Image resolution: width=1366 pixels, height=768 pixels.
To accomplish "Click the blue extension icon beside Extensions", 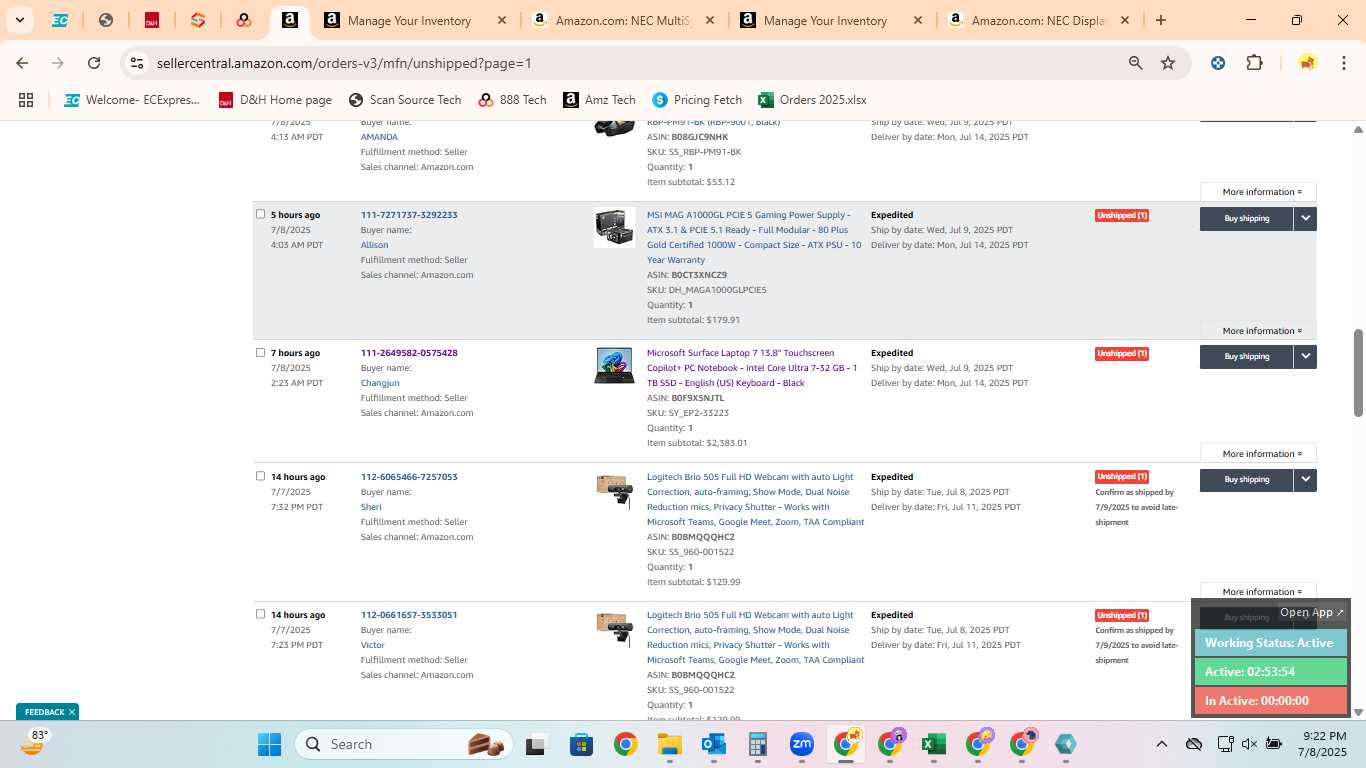I will click(1218, 63).
